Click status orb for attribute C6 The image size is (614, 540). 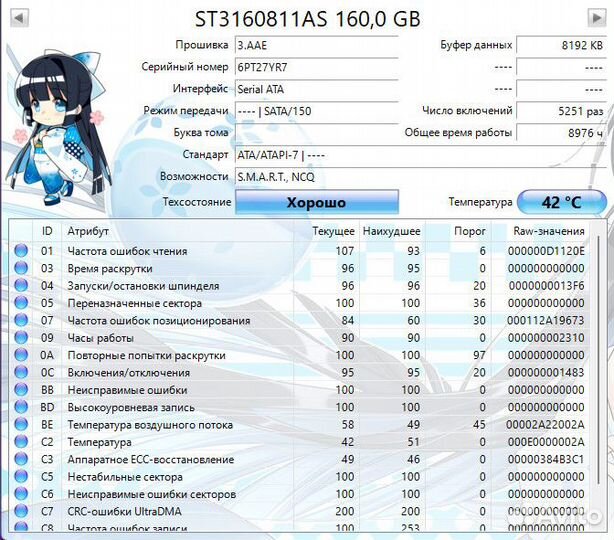(21, 494)
